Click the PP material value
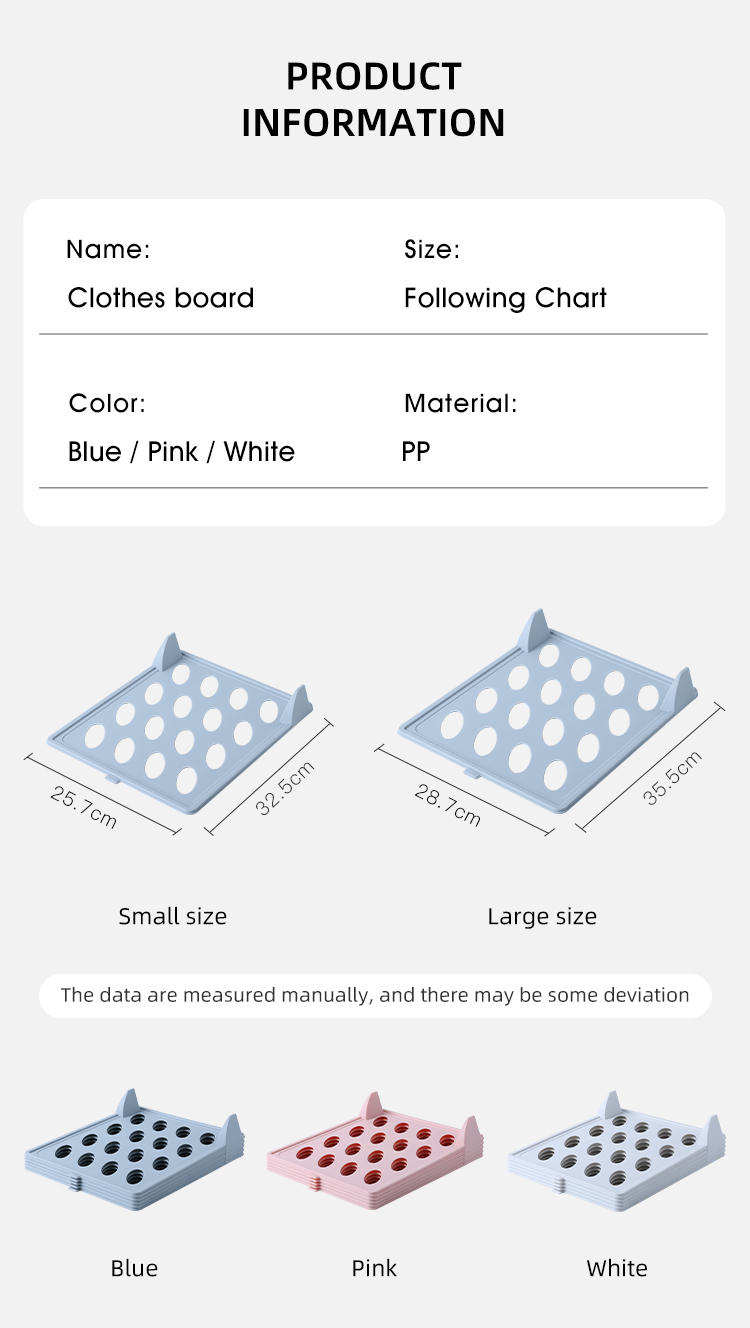Image resolution: width=750 pixels, height=1328 pixels. pos(416,452)
